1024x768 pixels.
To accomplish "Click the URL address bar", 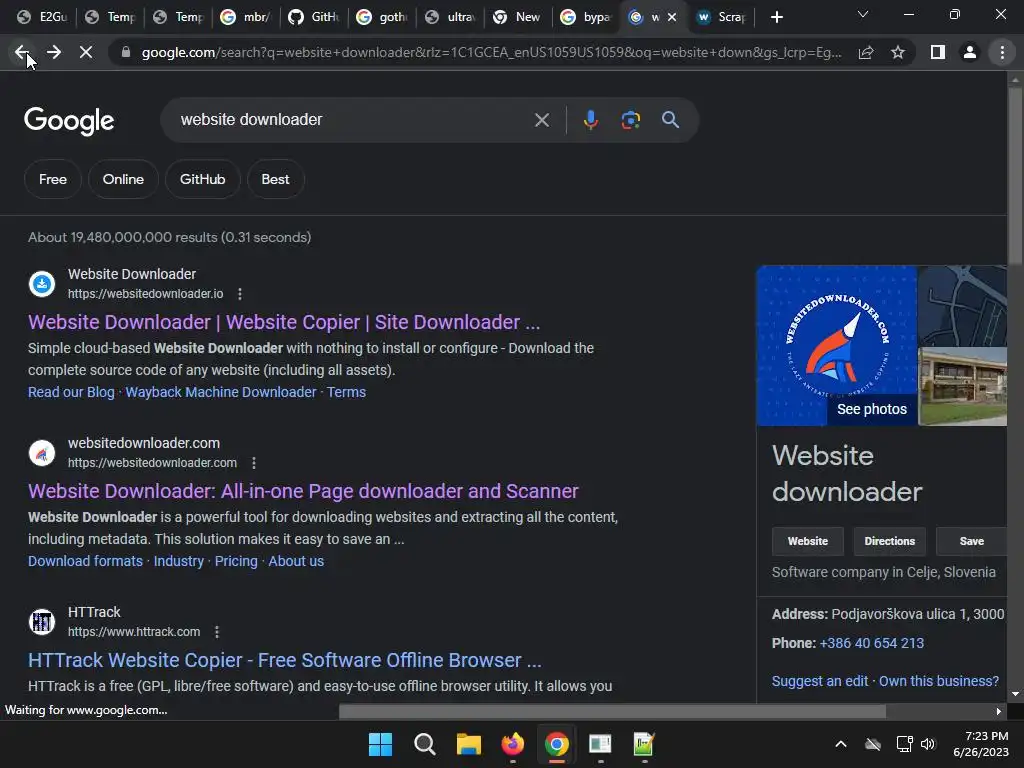I will (491, 52).
